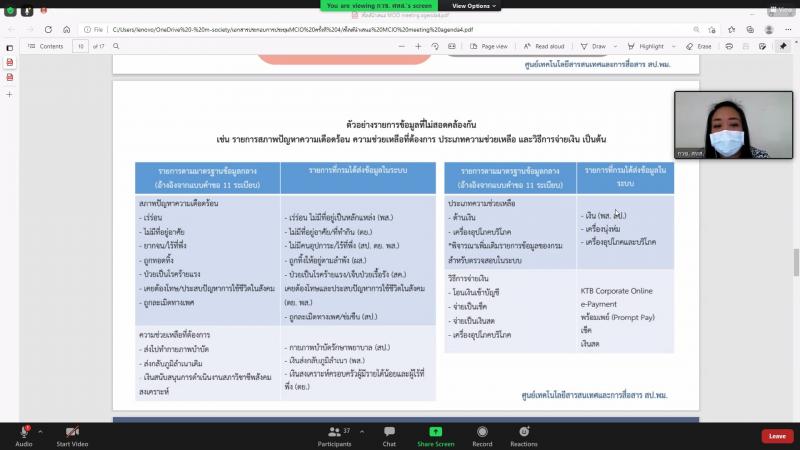Click the 'You are viewing' screen share banner

(379, 6)
